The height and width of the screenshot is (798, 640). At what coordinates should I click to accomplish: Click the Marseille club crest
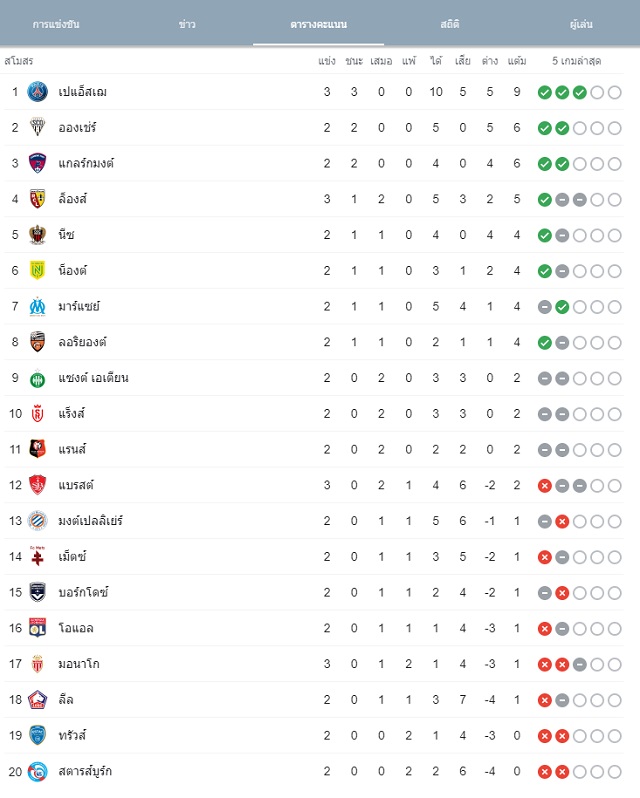[37, 306]
